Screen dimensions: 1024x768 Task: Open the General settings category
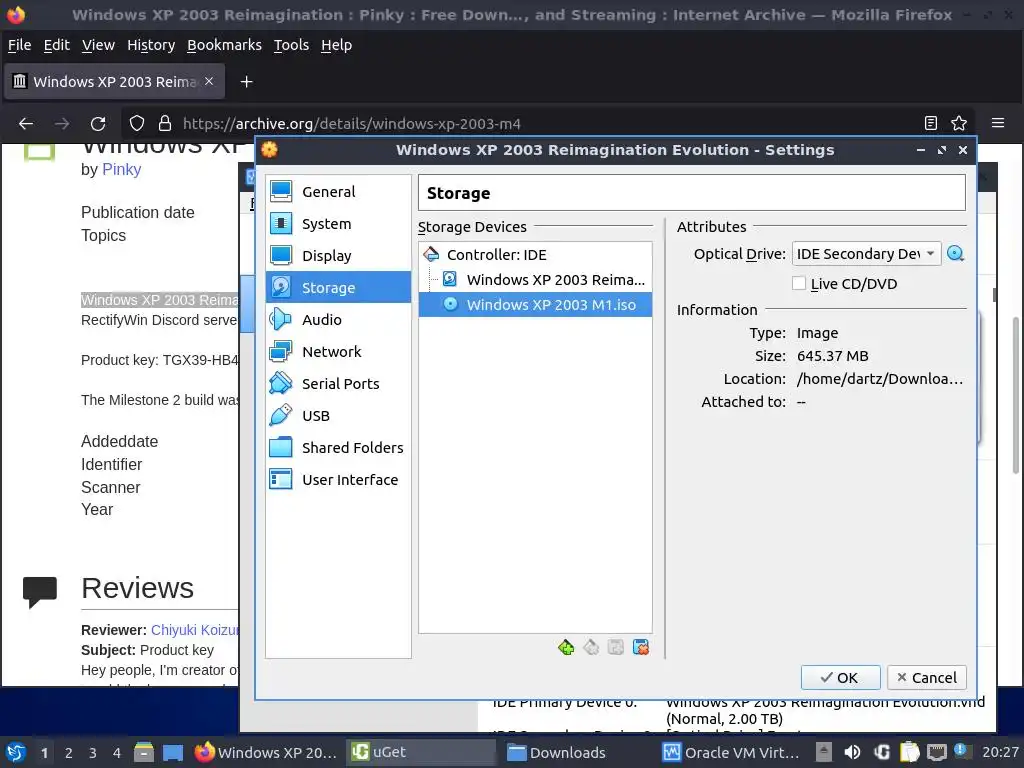338,191
